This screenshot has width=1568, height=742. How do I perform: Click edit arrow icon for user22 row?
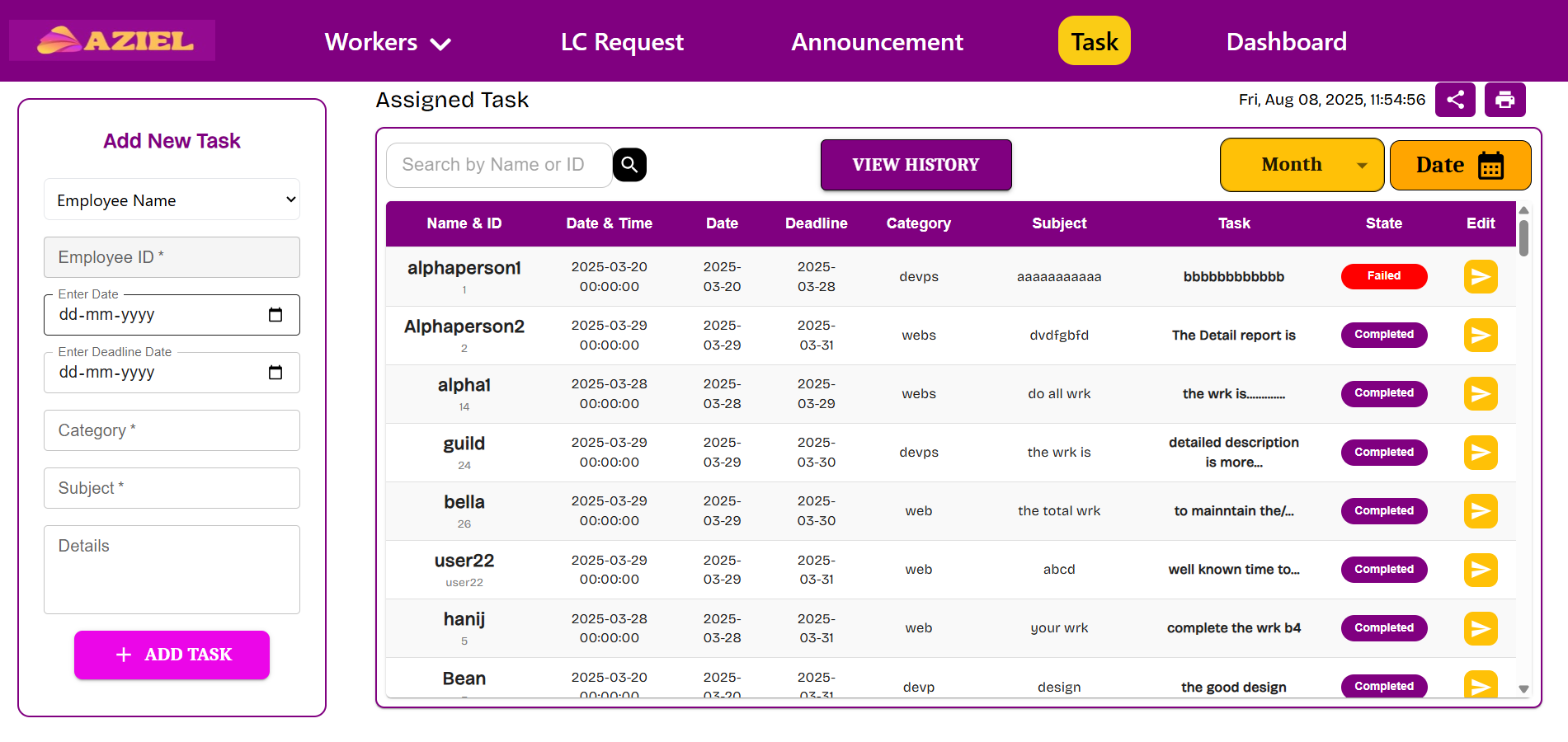1480,569
